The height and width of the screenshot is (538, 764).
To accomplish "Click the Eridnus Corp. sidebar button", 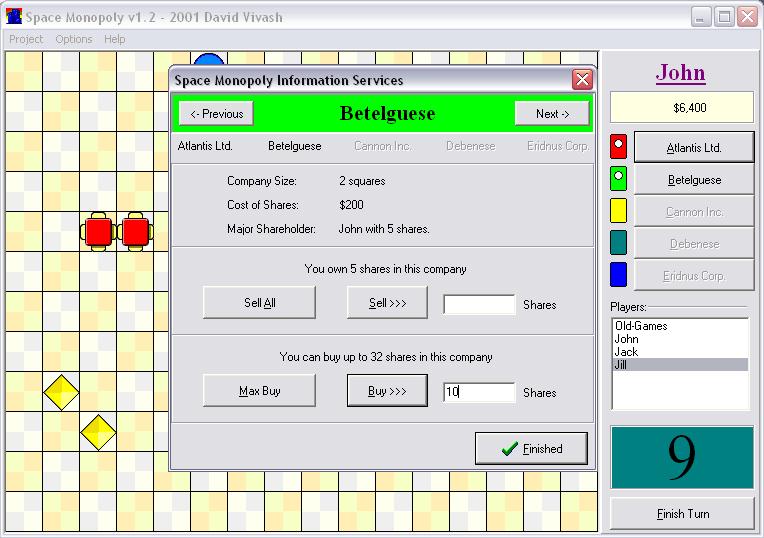I will click(x=694, y=276).
